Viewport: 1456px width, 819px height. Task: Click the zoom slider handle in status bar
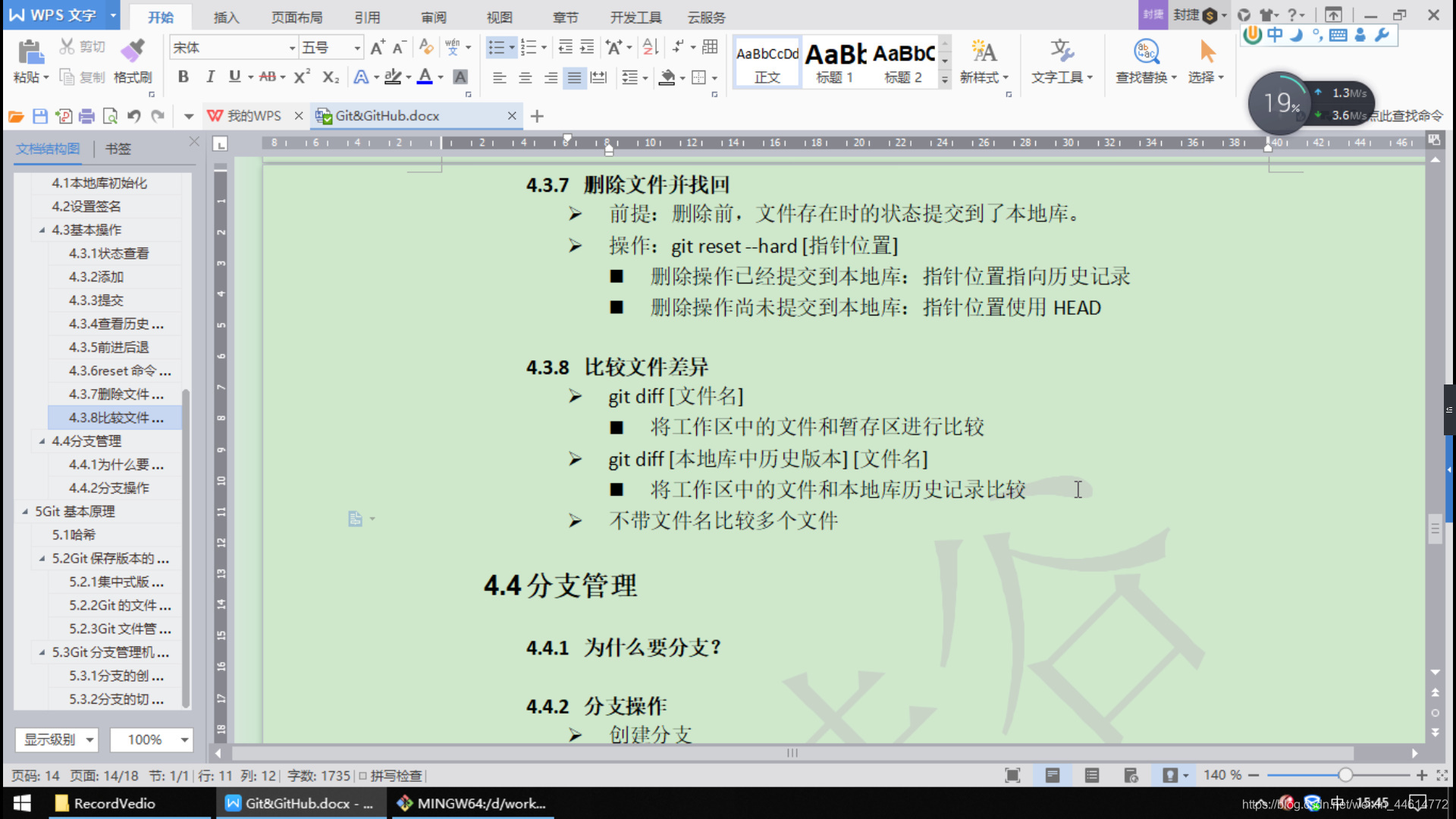click(1345, 775)
